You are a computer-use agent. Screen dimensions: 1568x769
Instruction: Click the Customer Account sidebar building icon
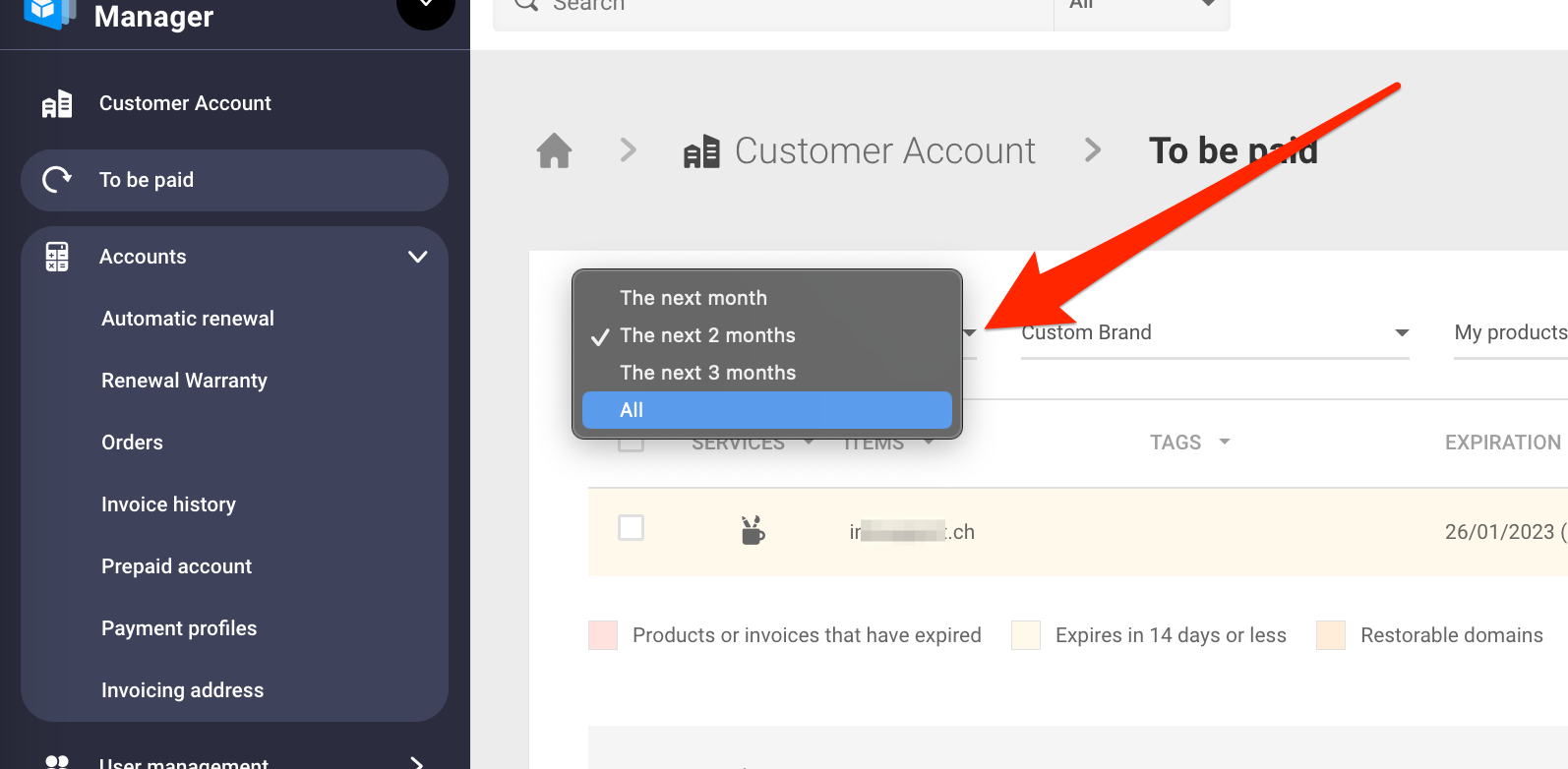[x=57, y=103]
